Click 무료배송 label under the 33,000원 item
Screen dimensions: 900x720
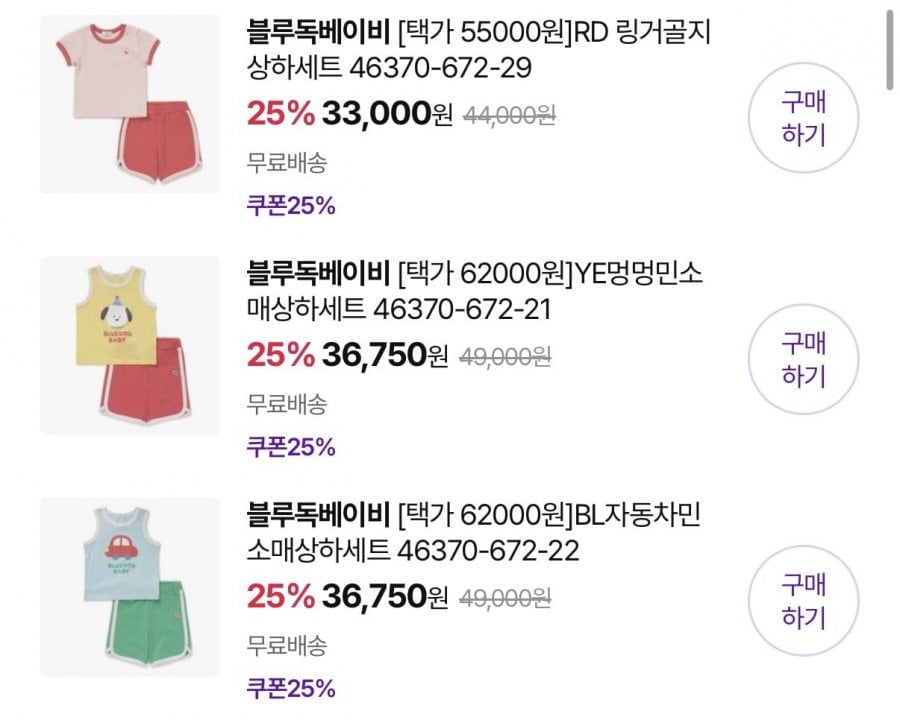click(x=287, y=163)
